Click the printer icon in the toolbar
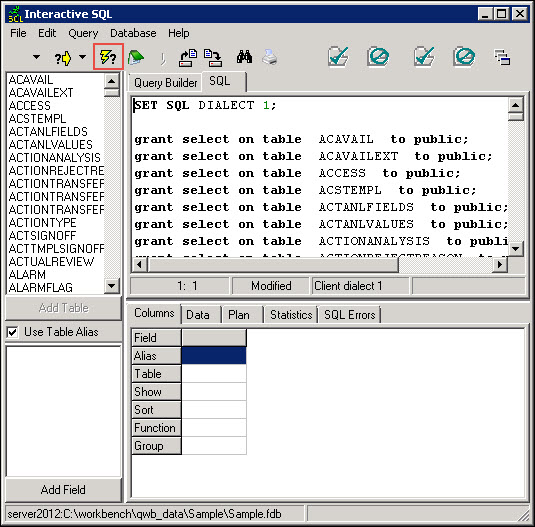 tap(270, 57)
